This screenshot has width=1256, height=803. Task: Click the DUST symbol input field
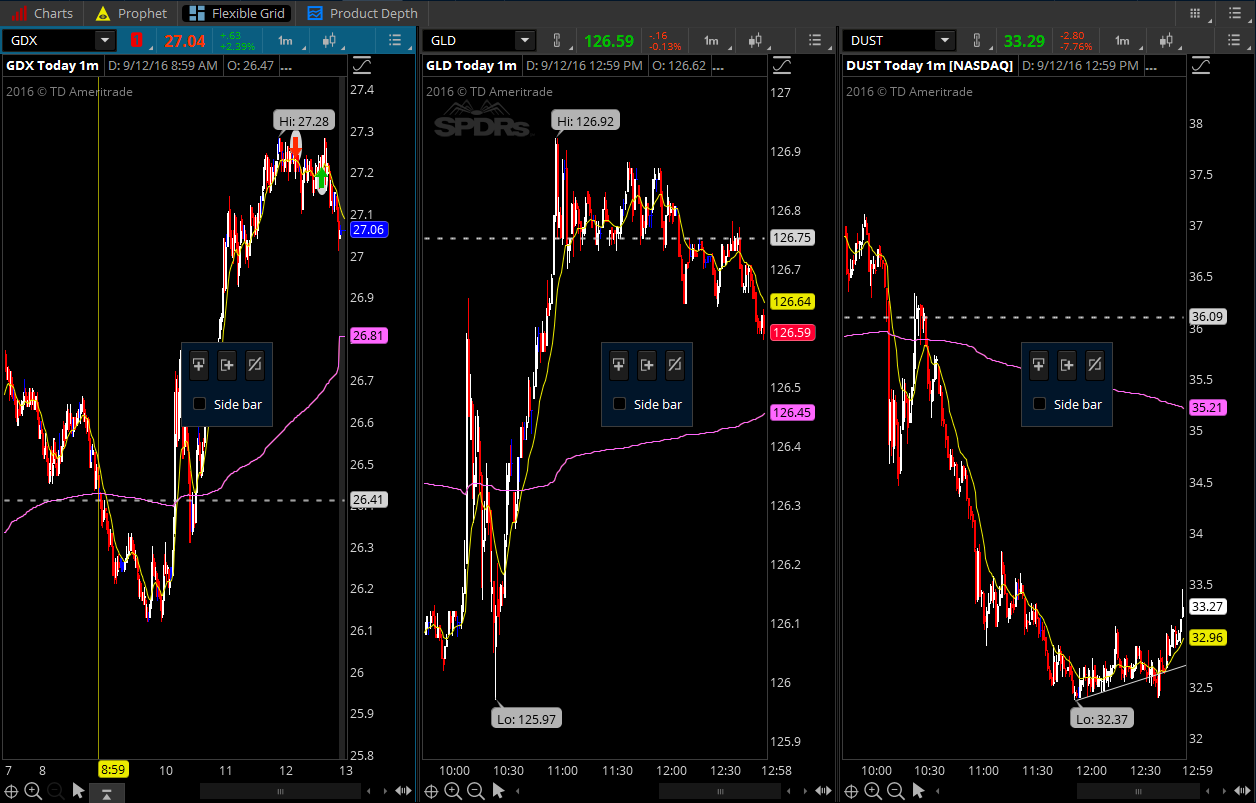(x=889, y=40)
